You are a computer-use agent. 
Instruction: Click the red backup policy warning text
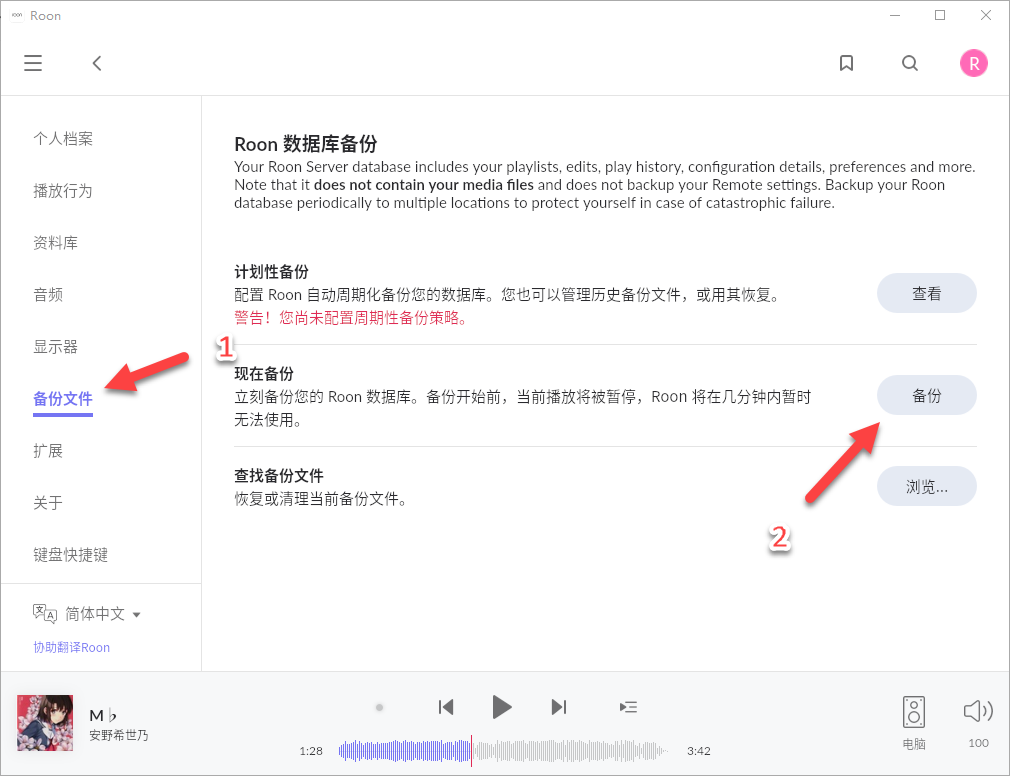pos(351,317)
